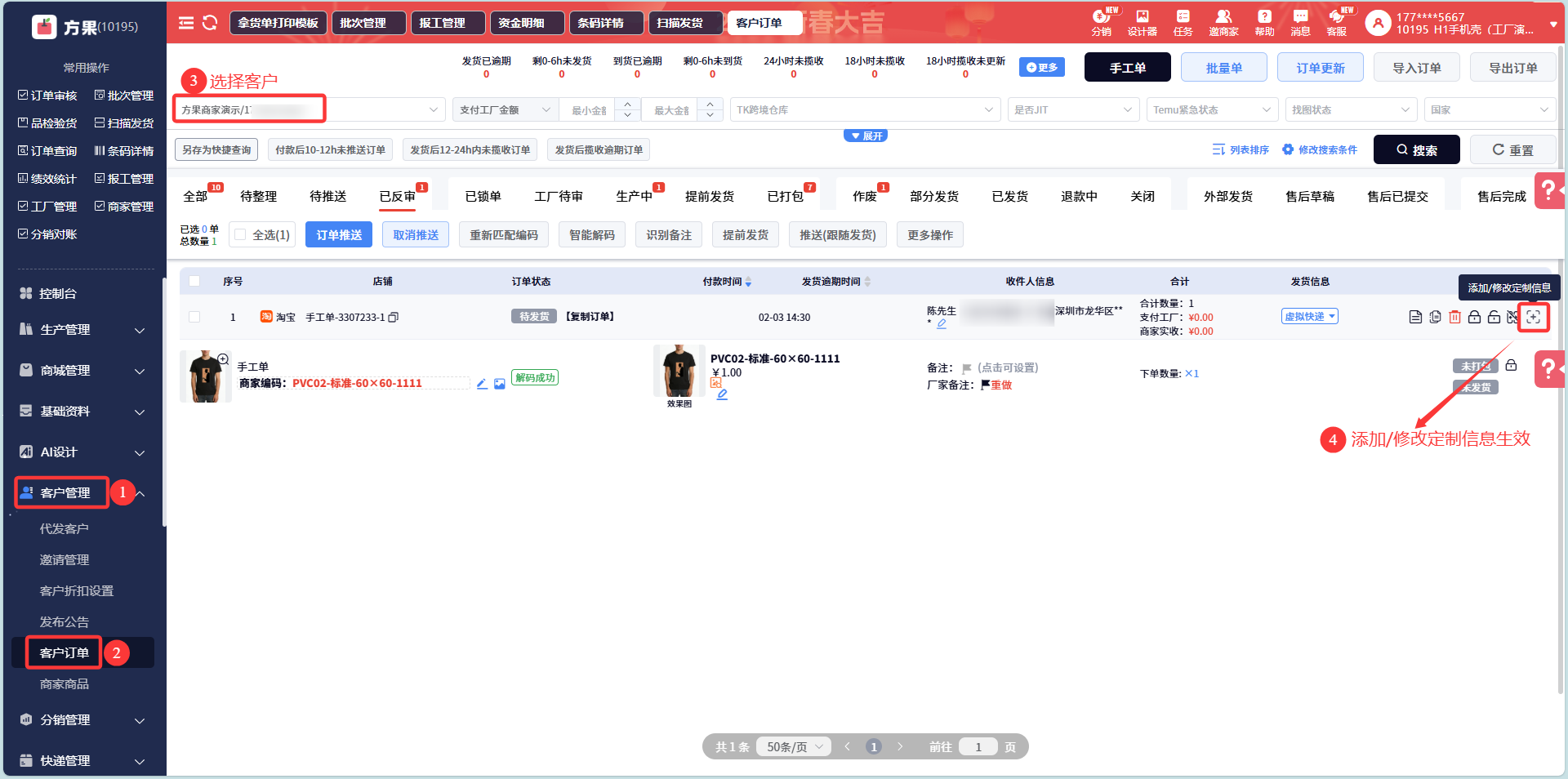This screenshot has width=1568, height=779.
Task: Expand the 商城管理 sidebar menu
Action: (84, 371)
